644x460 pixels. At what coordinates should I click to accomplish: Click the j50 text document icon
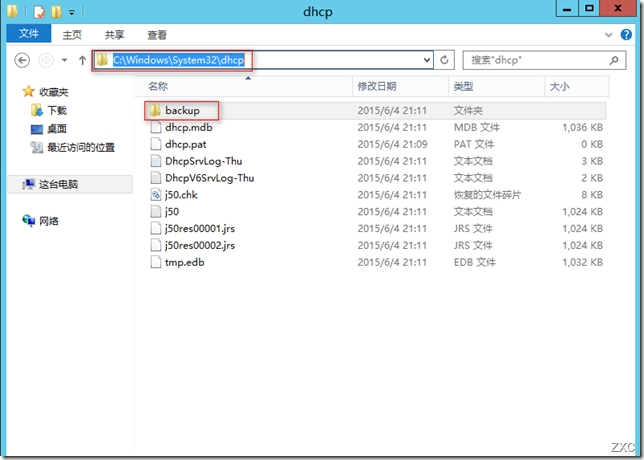[x=156, y=212]
